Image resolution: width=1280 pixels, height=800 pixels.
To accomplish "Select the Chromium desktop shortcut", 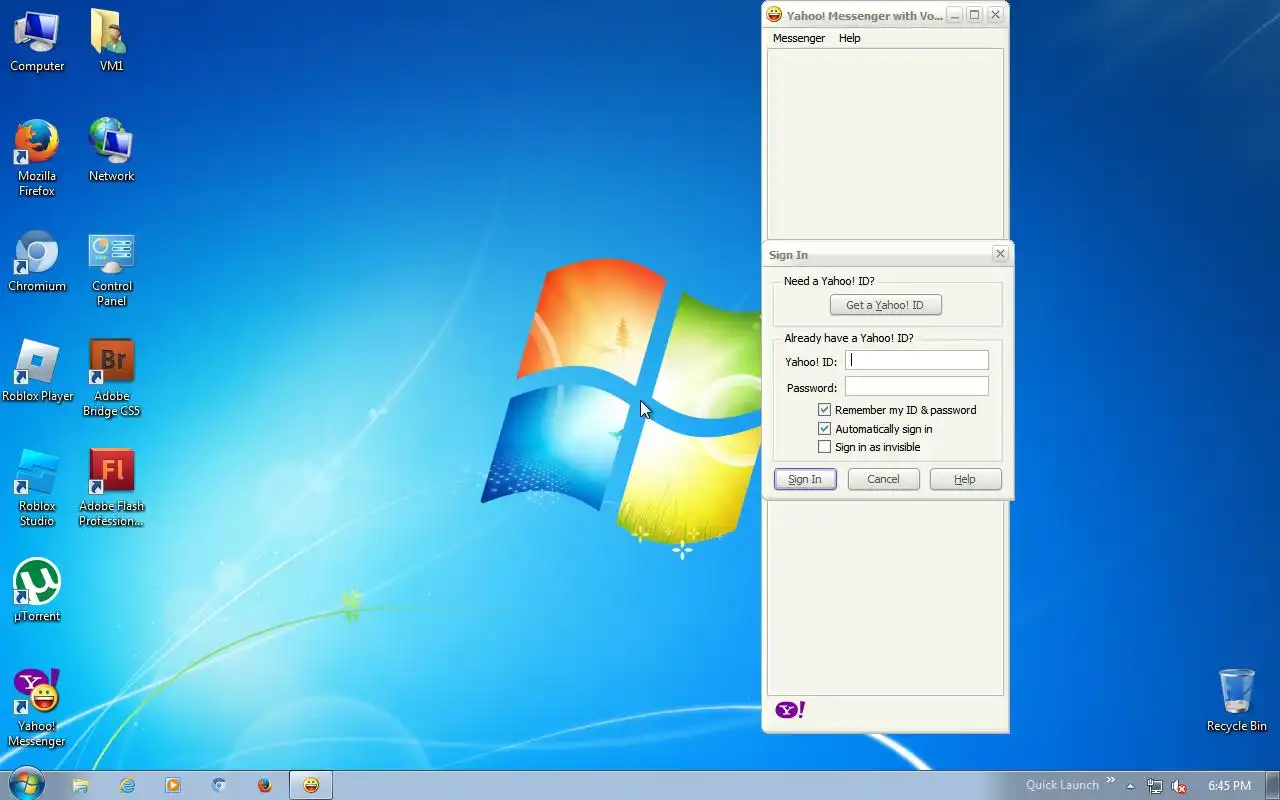I will [37, 261].
